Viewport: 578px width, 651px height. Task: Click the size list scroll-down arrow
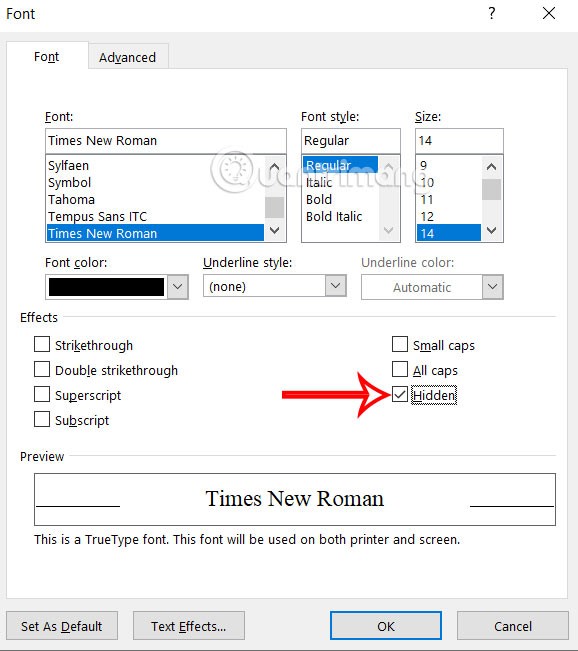tap(492, 230)
